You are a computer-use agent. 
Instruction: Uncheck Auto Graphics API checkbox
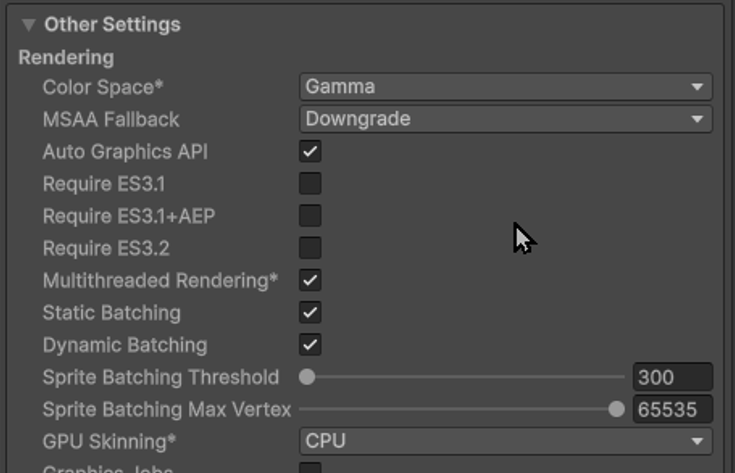[x=310, y=152]
